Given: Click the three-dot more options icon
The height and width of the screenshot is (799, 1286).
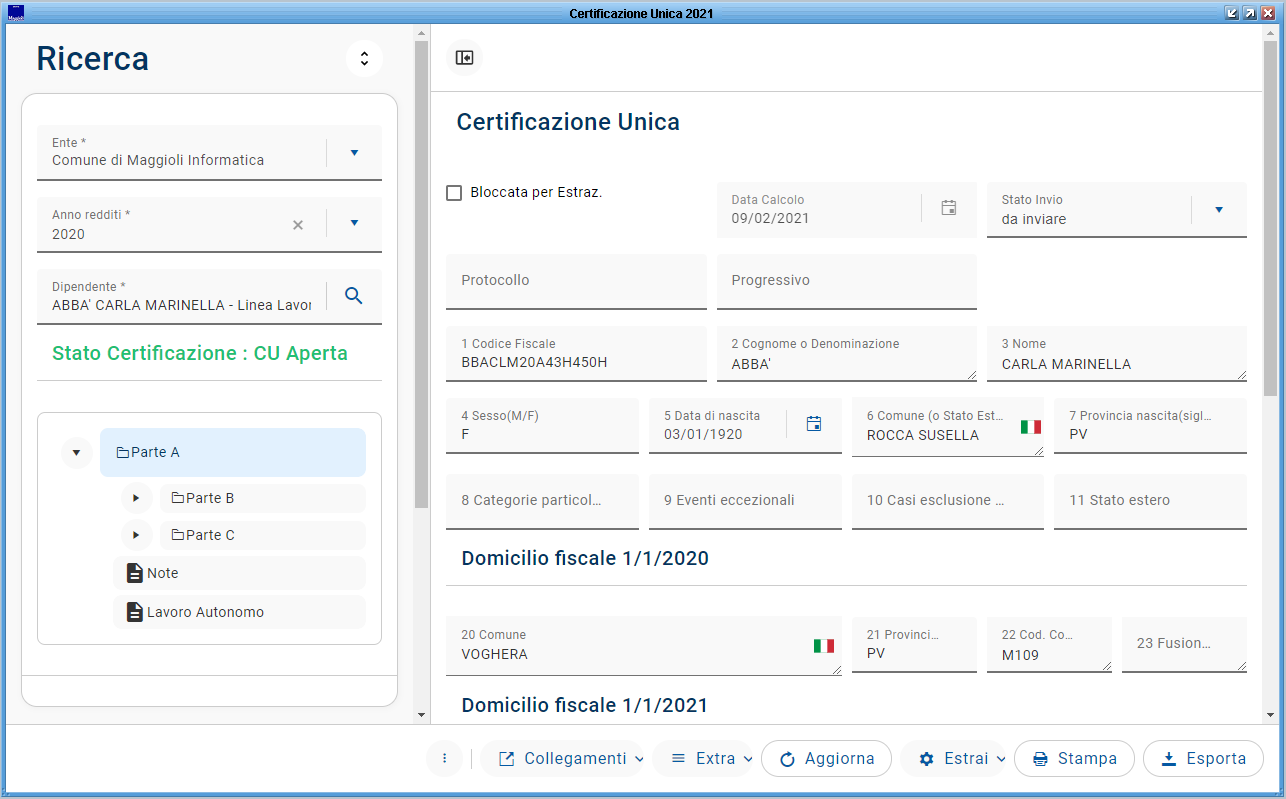Looking at the screenshot, I should (444, 758).
